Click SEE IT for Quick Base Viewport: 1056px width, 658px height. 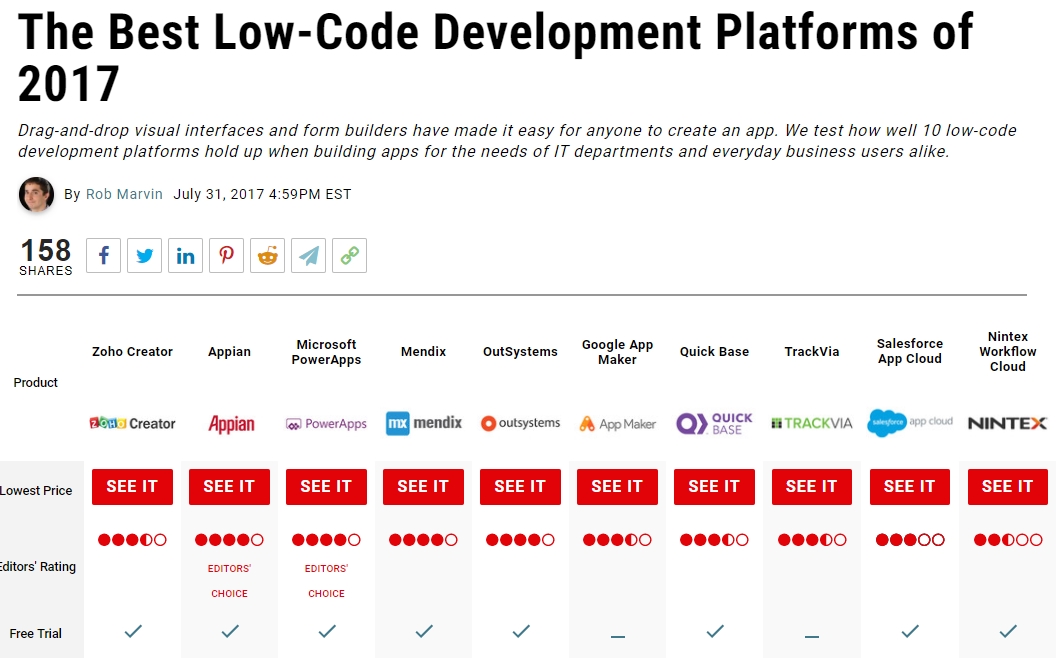[715, 486]
